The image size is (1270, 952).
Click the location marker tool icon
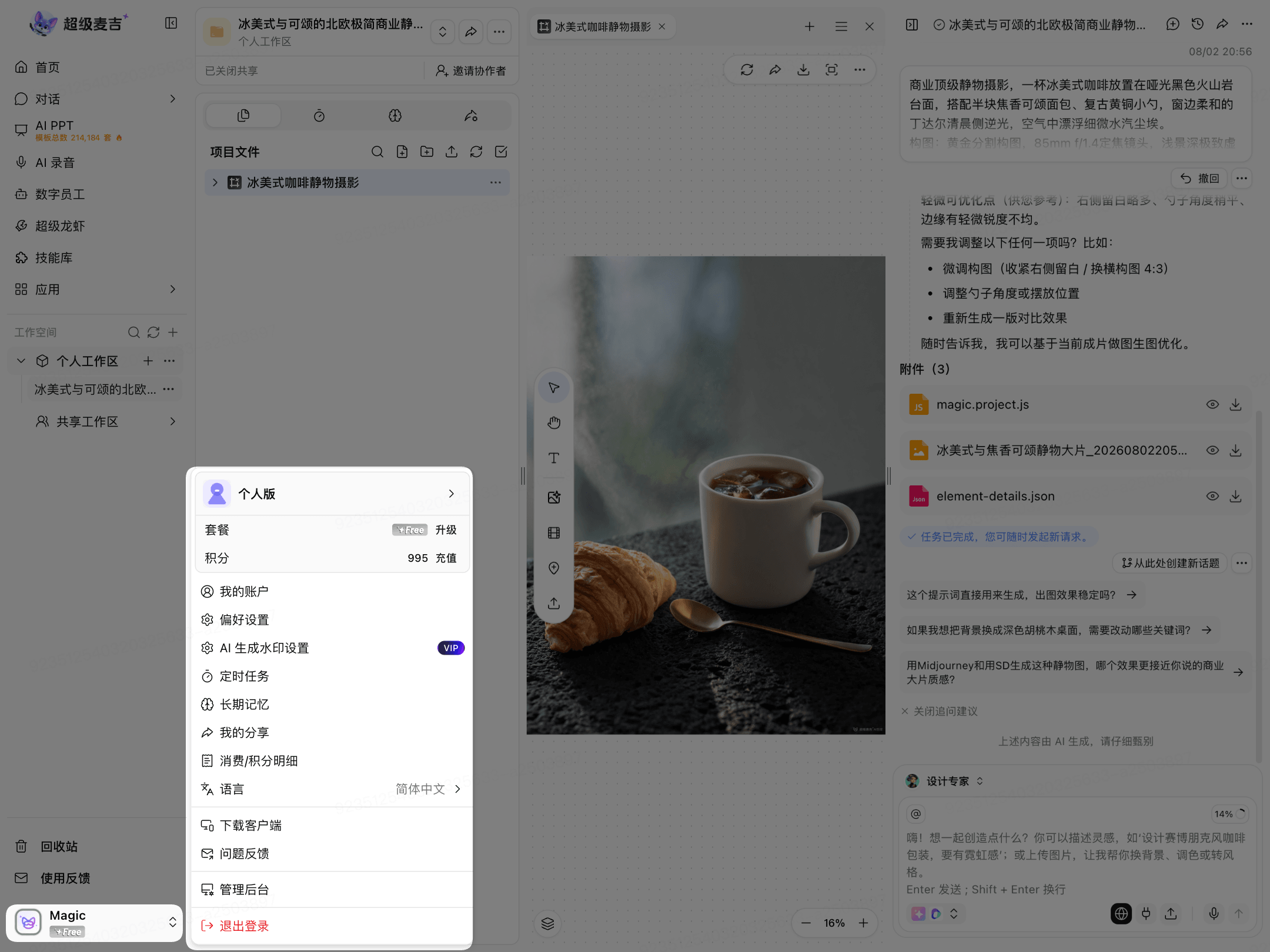point(554,568)
